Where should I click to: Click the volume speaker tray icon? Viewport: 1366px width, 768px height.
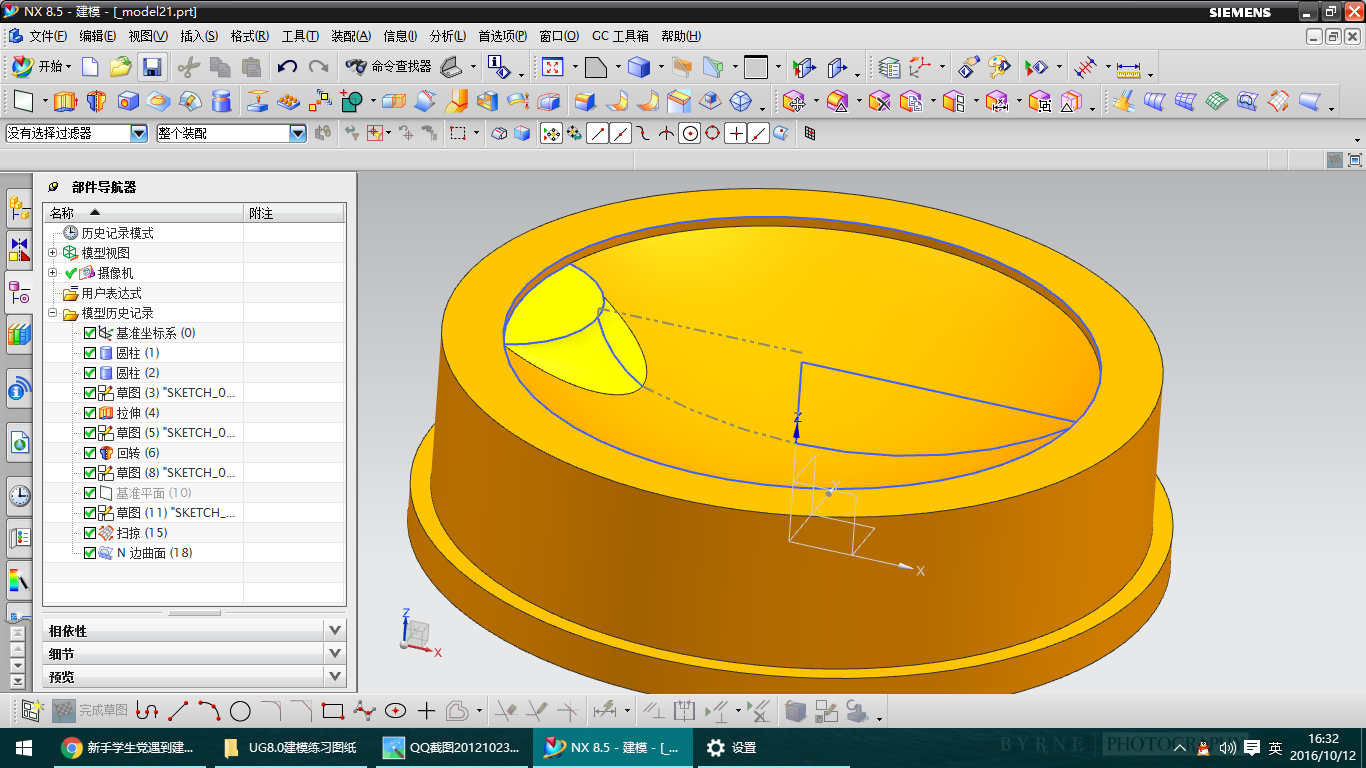pyautogui.click(x=1228, y=747)
